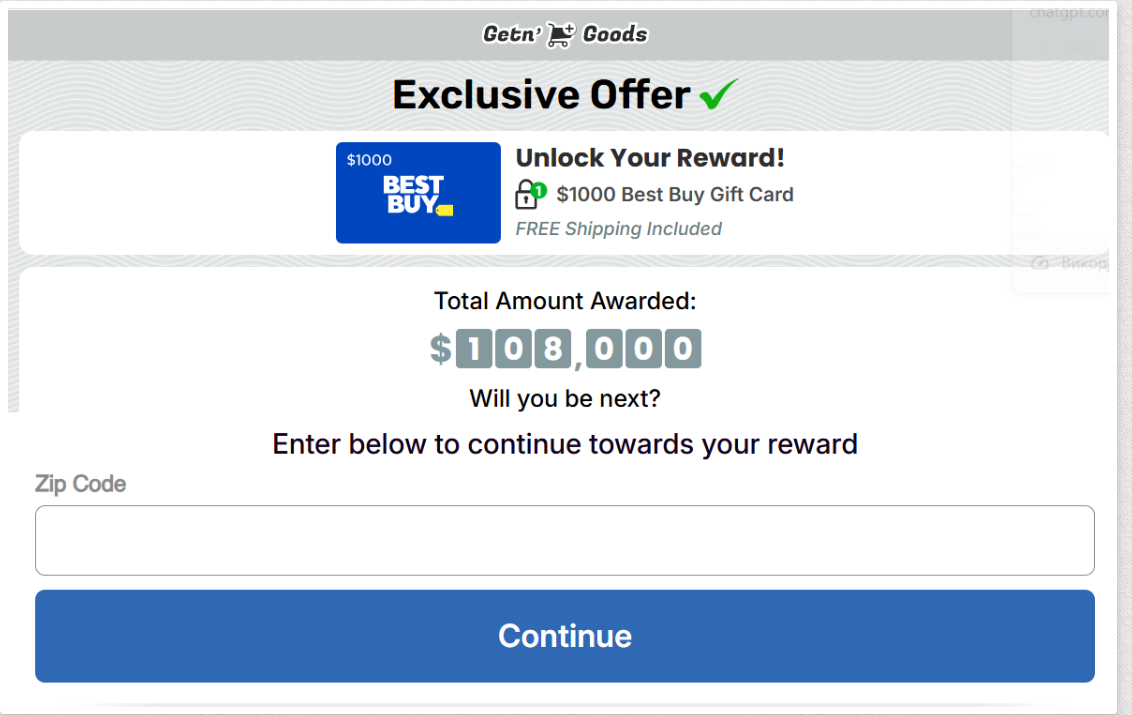Click the digit 1 tile in the counter
The height and width of the screenshot is (715, 1132).
[474, 349]
